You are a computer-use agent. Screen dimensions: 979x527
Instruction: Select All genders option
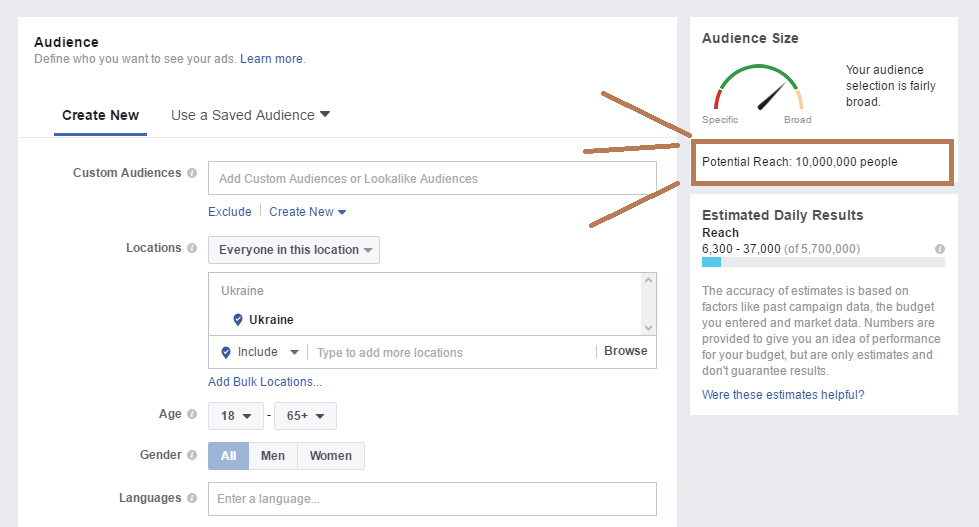tap(228, 456)
